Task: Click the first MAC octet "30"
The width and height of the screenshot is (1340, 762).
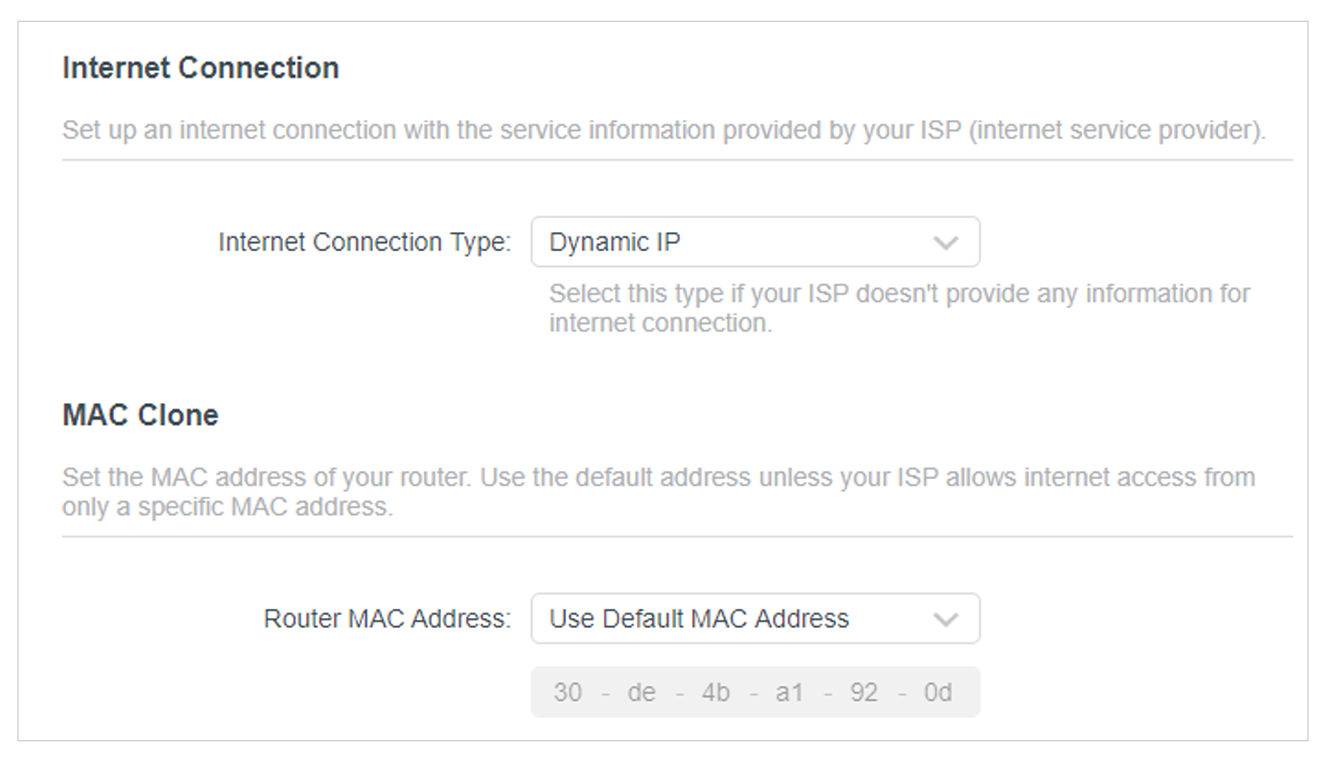Action: click(567, 693)
